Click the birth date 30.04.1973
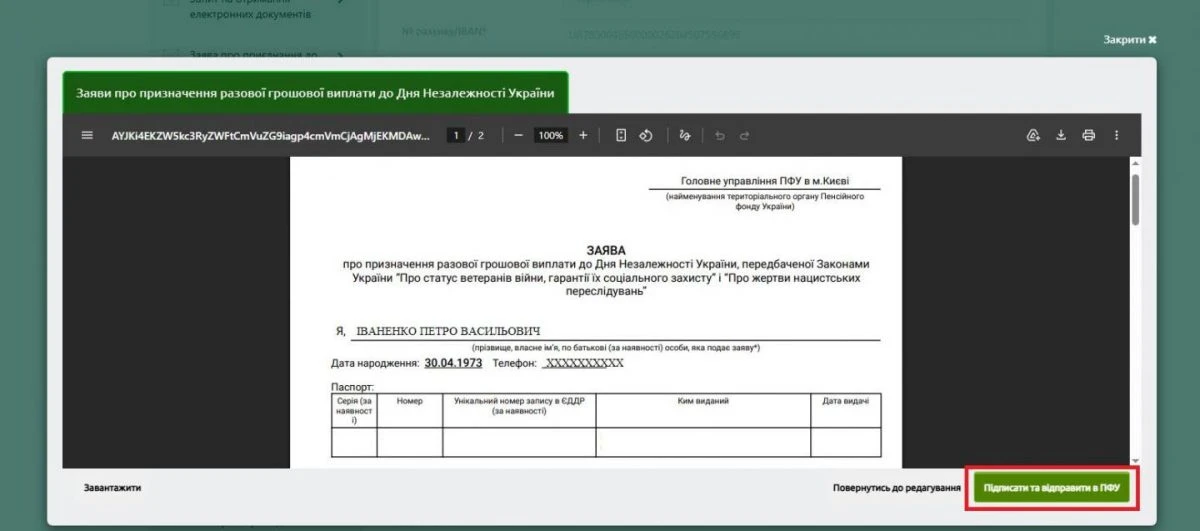The width and height of the screenshot is (1200, 531). [453, 363]
